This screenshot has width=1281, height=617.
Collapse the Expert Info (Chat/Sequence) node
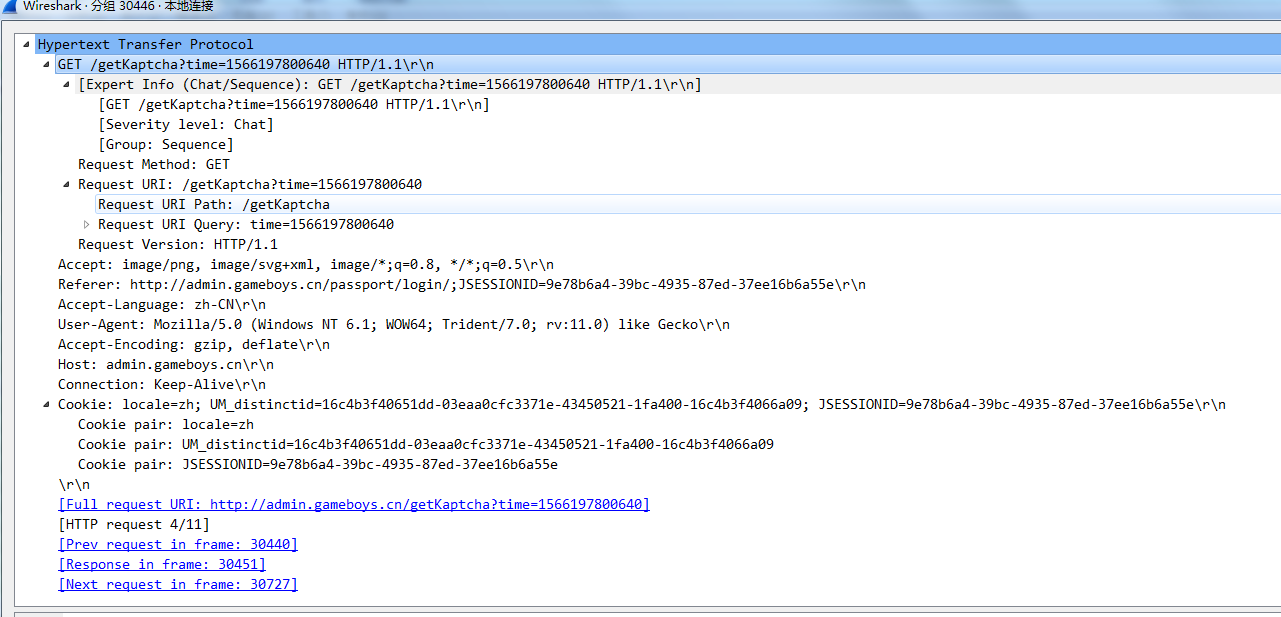(x=67, y=85)
